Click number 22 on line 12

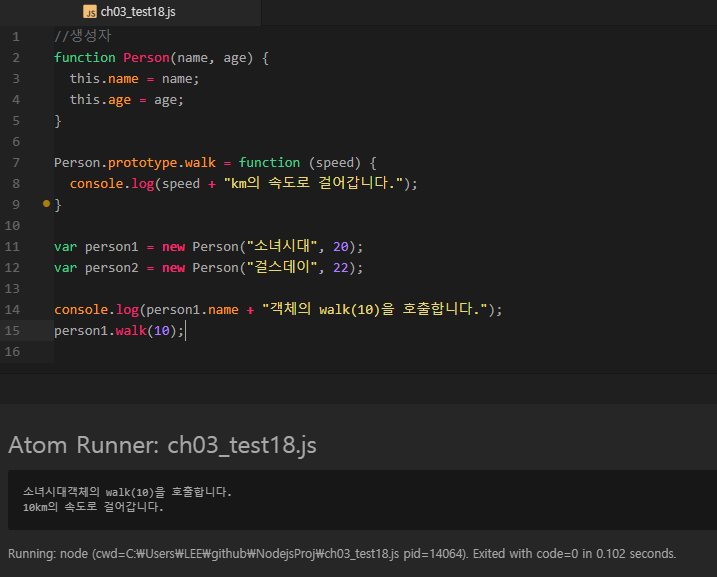click(341, 268)
